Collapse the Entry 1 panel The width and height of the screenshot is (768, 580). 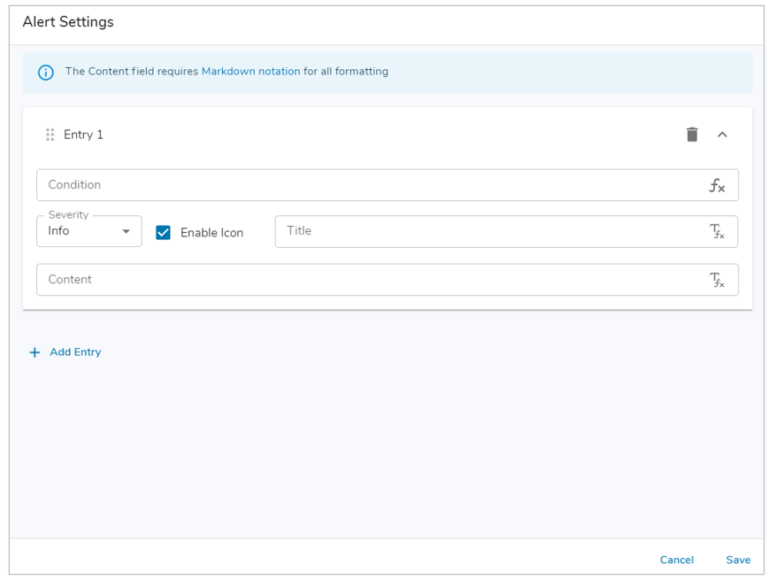pos(722,134)
